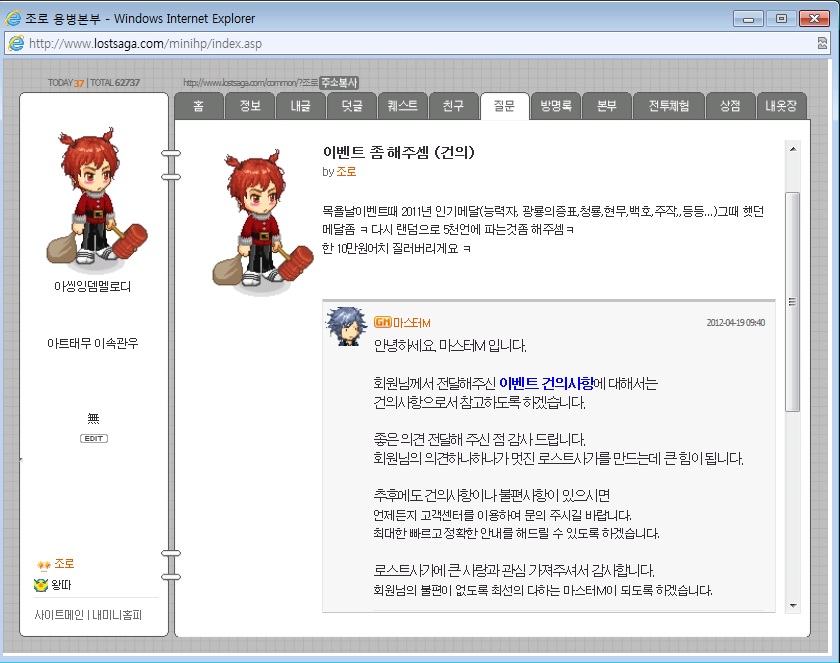The width and height of the screenshot is (840, 663).
Task: Click the guild emblem icon beside 왕따
Action: coord(41,585)
